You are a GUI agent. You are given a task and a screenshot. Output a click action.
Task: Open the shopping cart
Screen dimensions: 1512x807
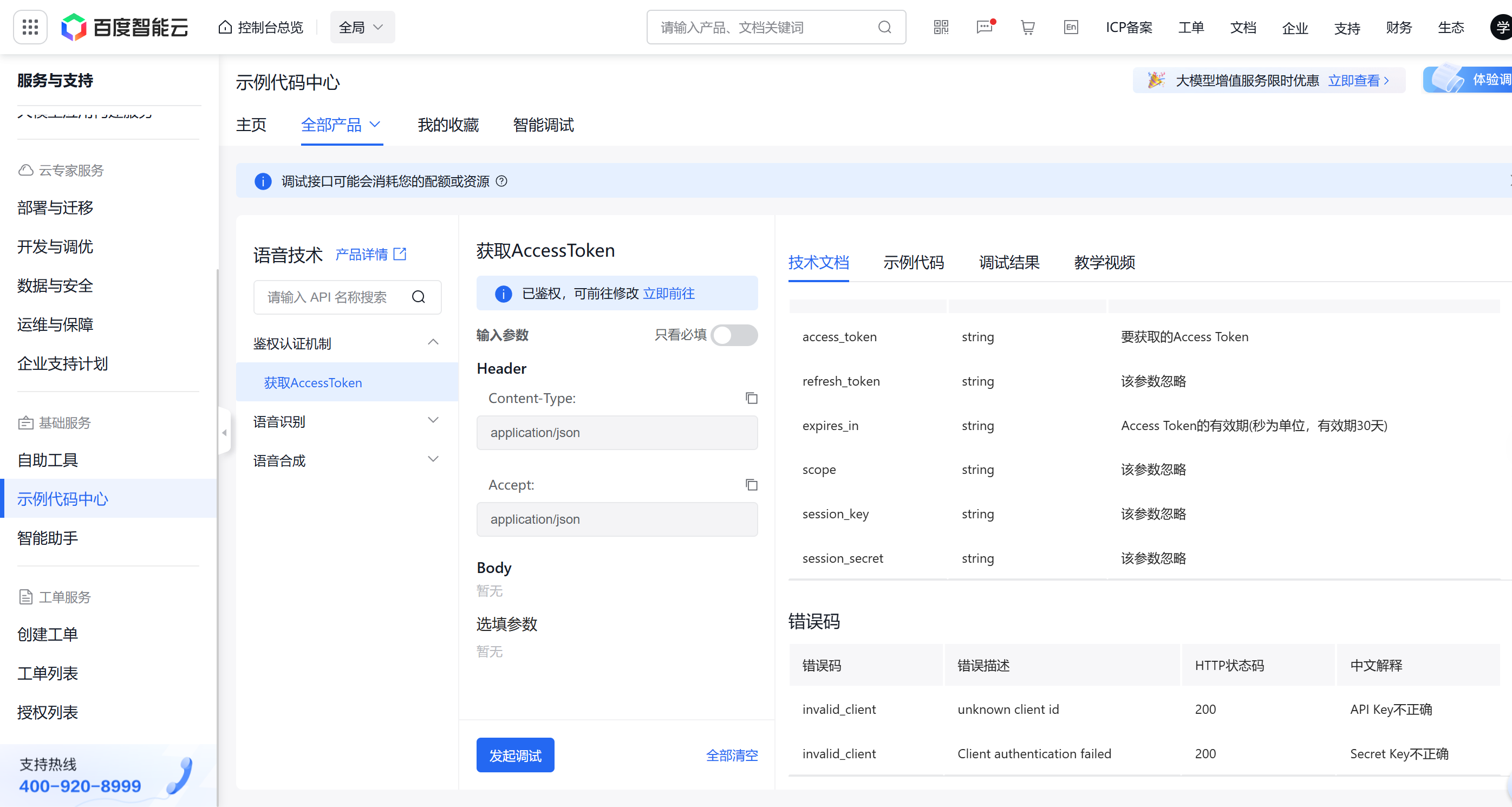pos(1027,27)
